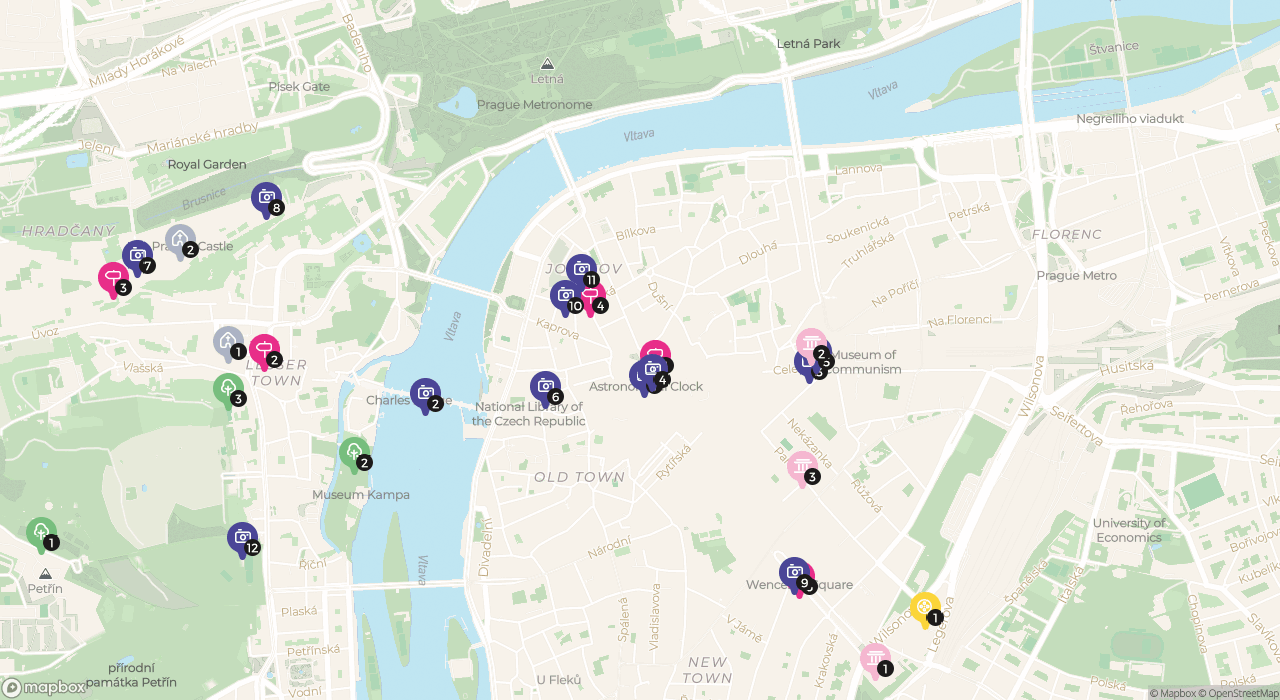
Task: Open the purple camera marker numbered 7
Action: [x=137, y=257]
